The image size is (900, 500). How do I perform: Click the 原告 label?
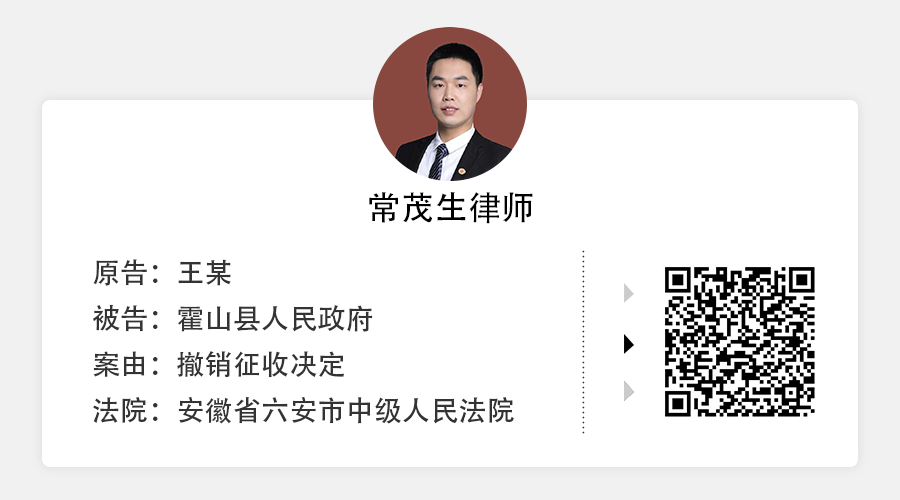point(120,273)
